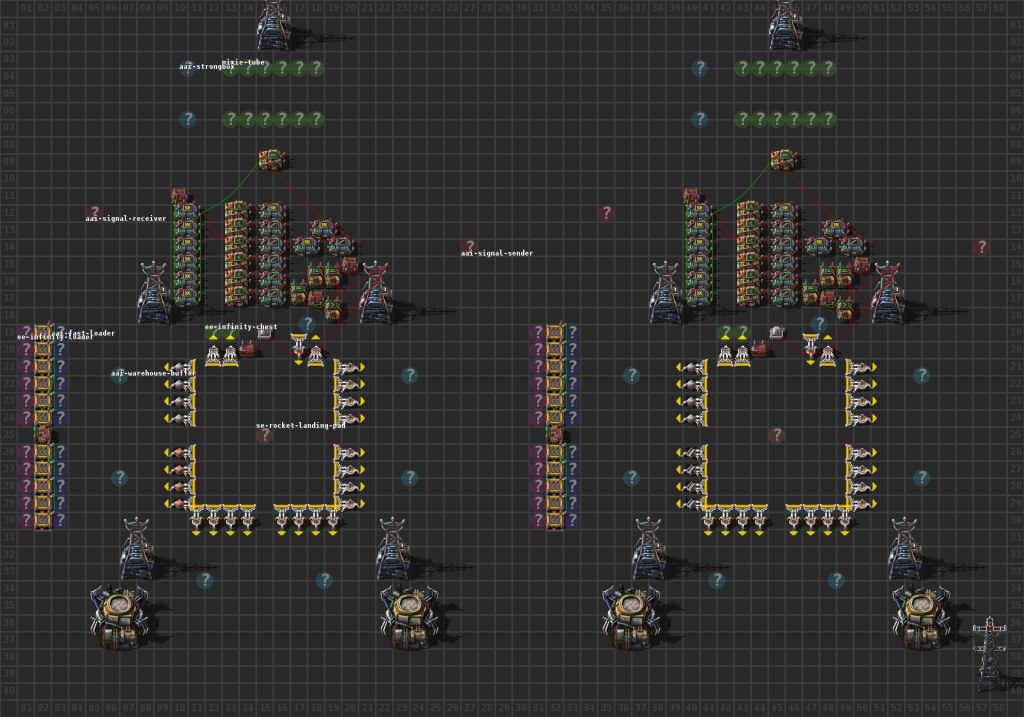The height and width of the screenshot is (717, 1024).
Task: Click bottom-left round machine of right blueprint
Action: click(632, 616)
